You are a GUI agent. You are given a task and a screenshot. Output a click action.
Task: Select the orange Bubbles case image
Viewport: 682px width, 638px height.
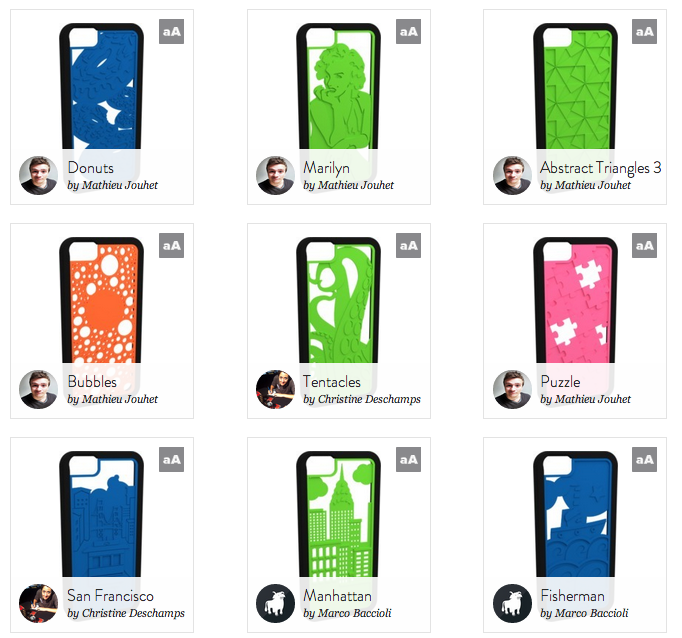tap(101, 300)
